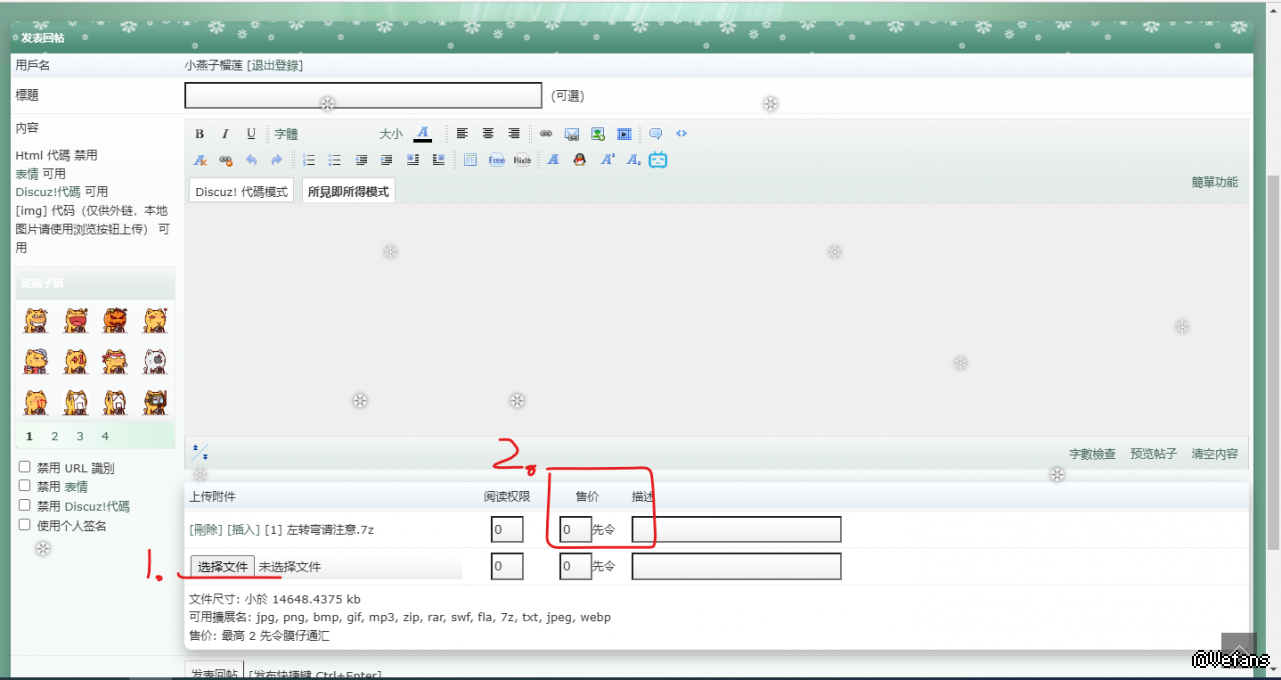Enable 使用个人签名 checkbox
Viewport: 1281px width, 680px height.
[x=25, y=524]
